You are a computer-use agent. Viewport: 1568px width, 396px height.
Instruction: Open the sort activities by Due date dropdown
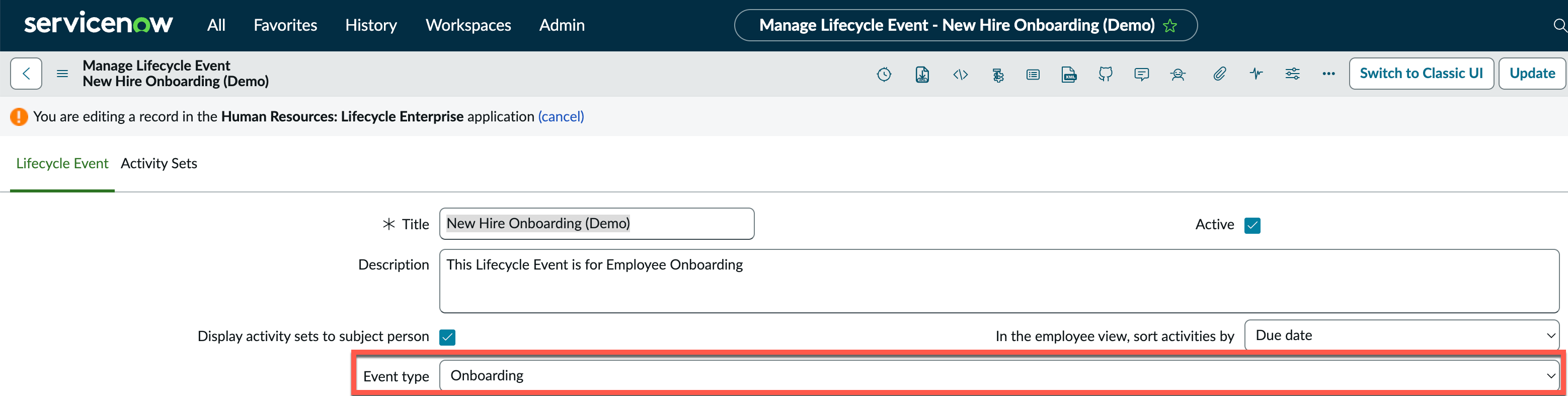(x=1402, y=335)
